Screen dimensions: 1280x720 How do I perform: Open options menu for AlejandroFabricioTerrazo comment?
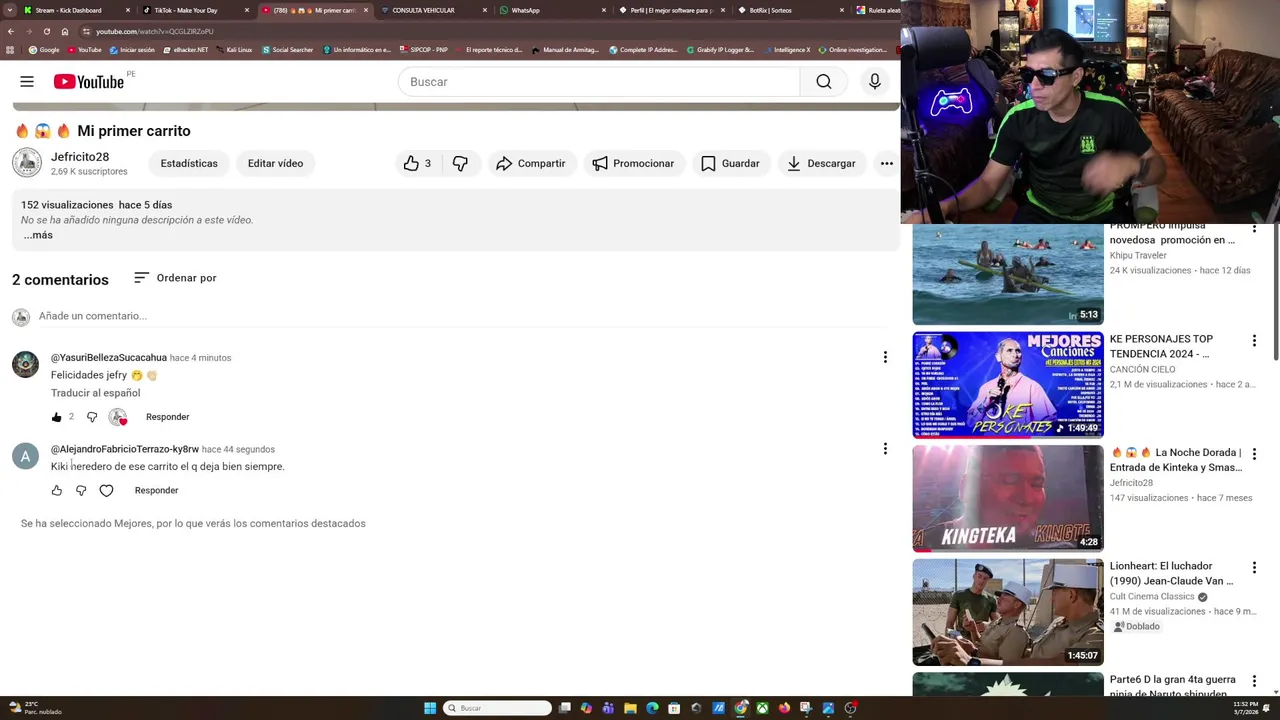(885, 449)
